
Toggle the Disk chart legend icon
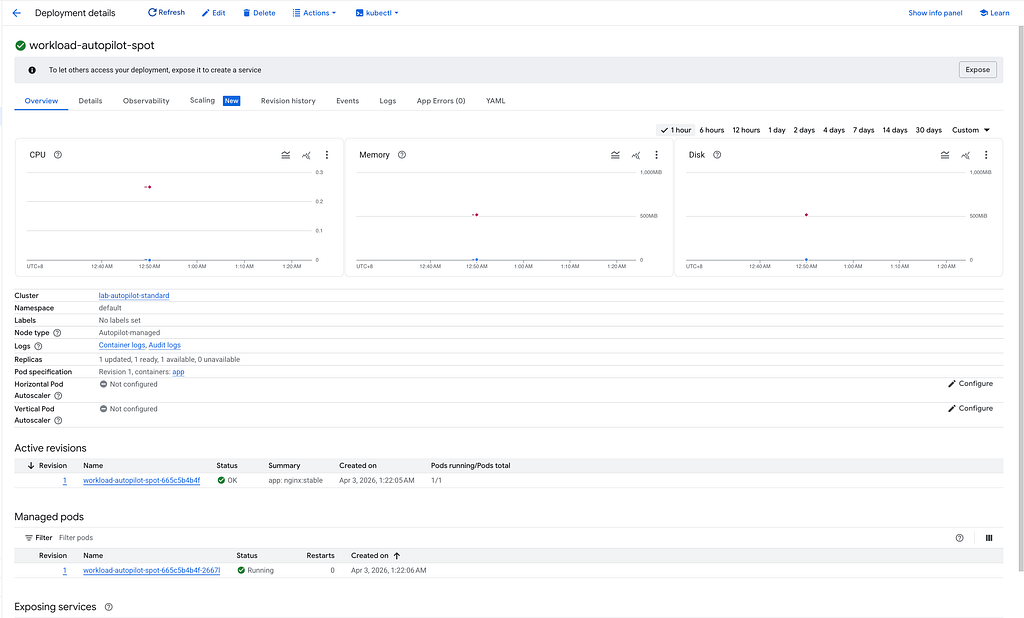(x=945, y=155)
